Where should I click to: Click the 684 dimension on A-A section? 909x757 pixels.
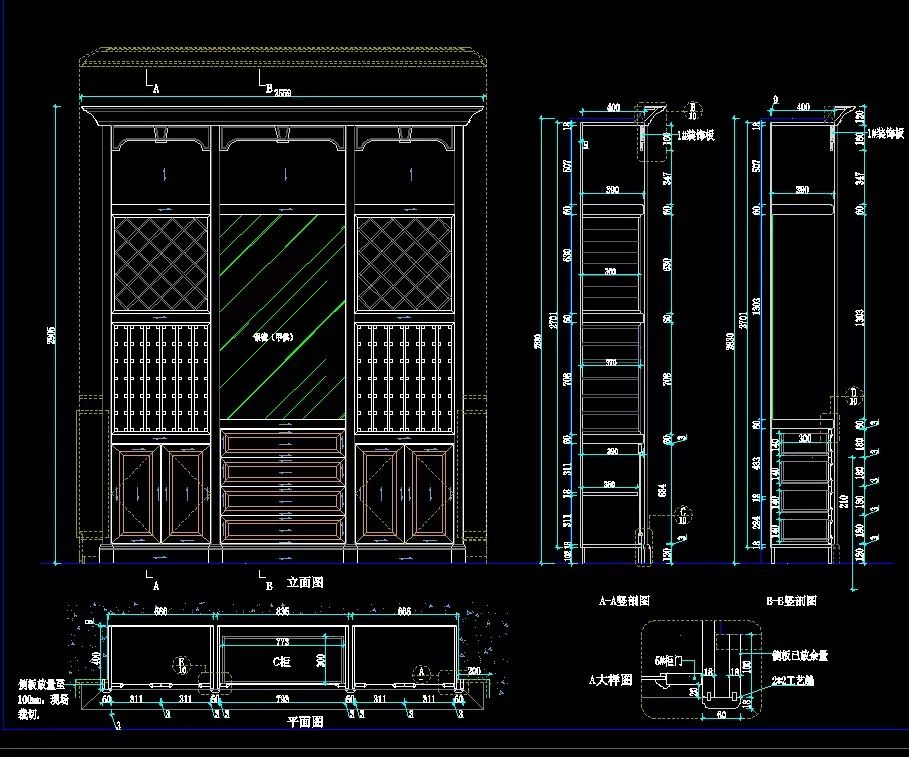click(x=663, y=490)
